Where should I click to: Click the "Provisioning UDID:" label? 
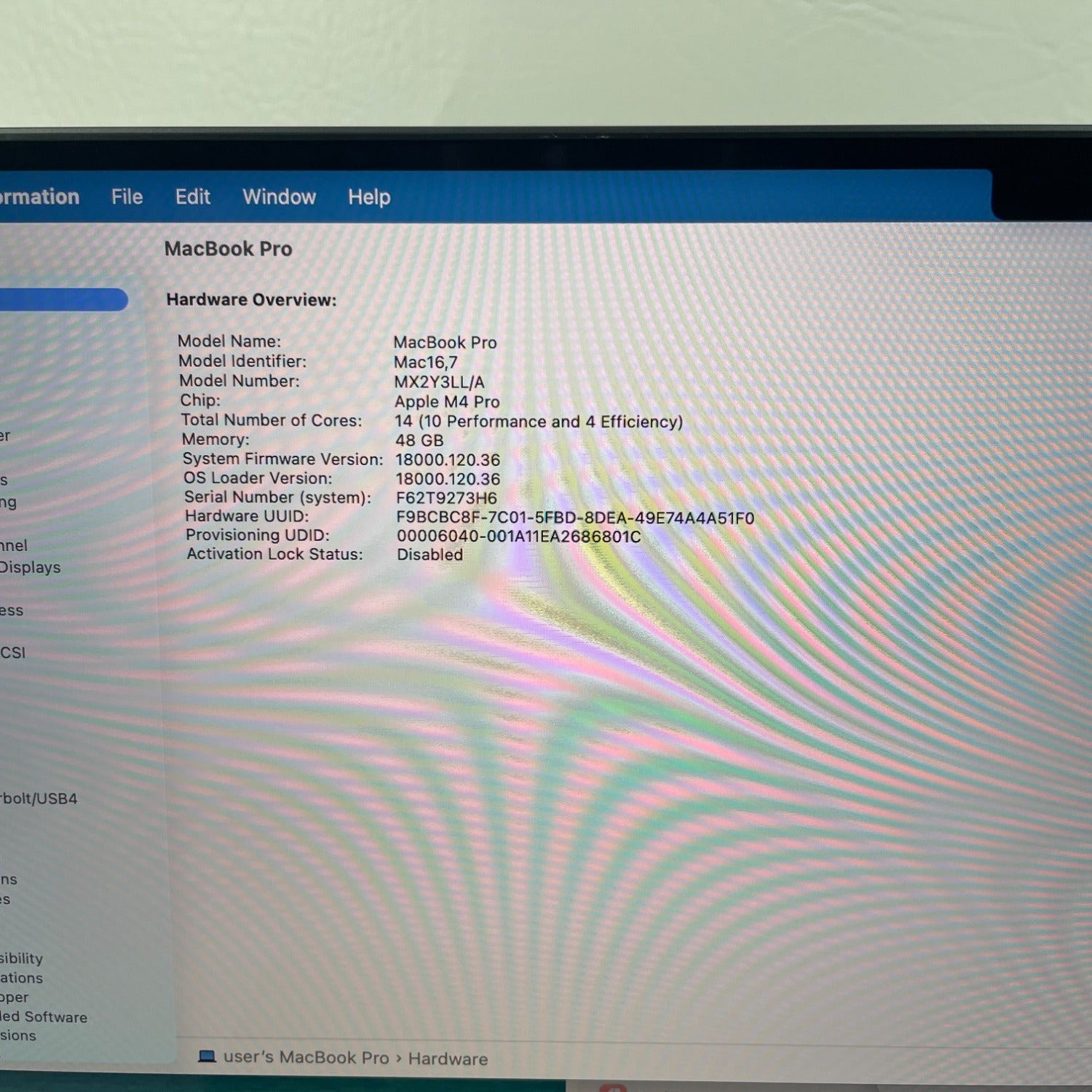coord(258,535)
